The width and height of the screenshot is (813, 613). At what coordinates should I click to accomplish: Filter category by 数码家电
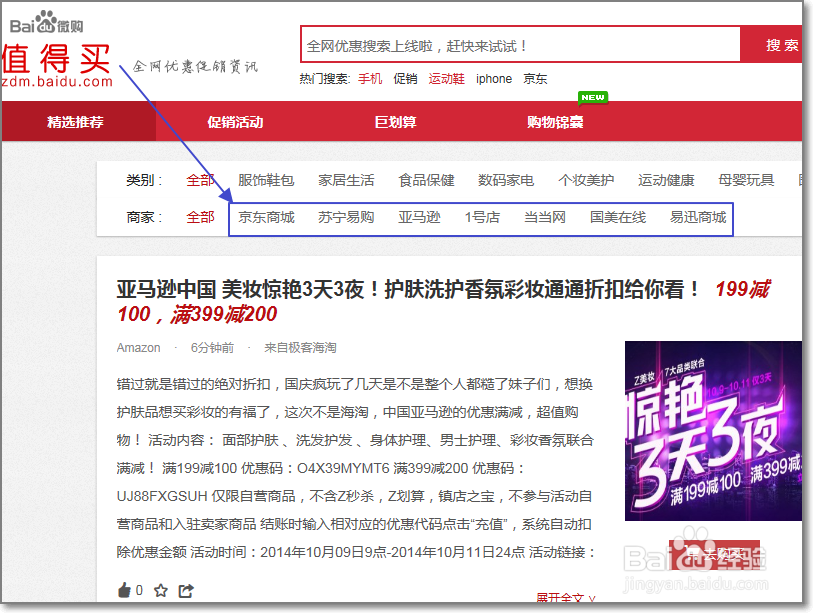[506, 180]
